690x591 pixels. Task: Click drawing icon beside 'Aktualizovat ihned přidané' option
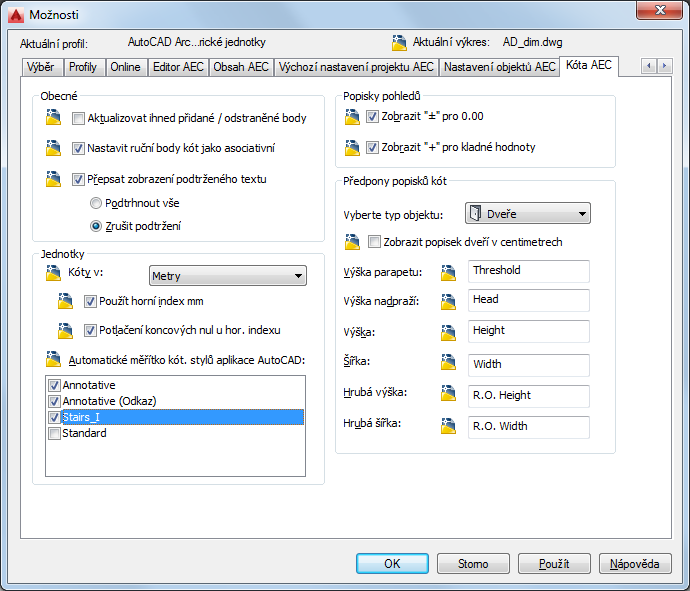[x=53, y=117]
